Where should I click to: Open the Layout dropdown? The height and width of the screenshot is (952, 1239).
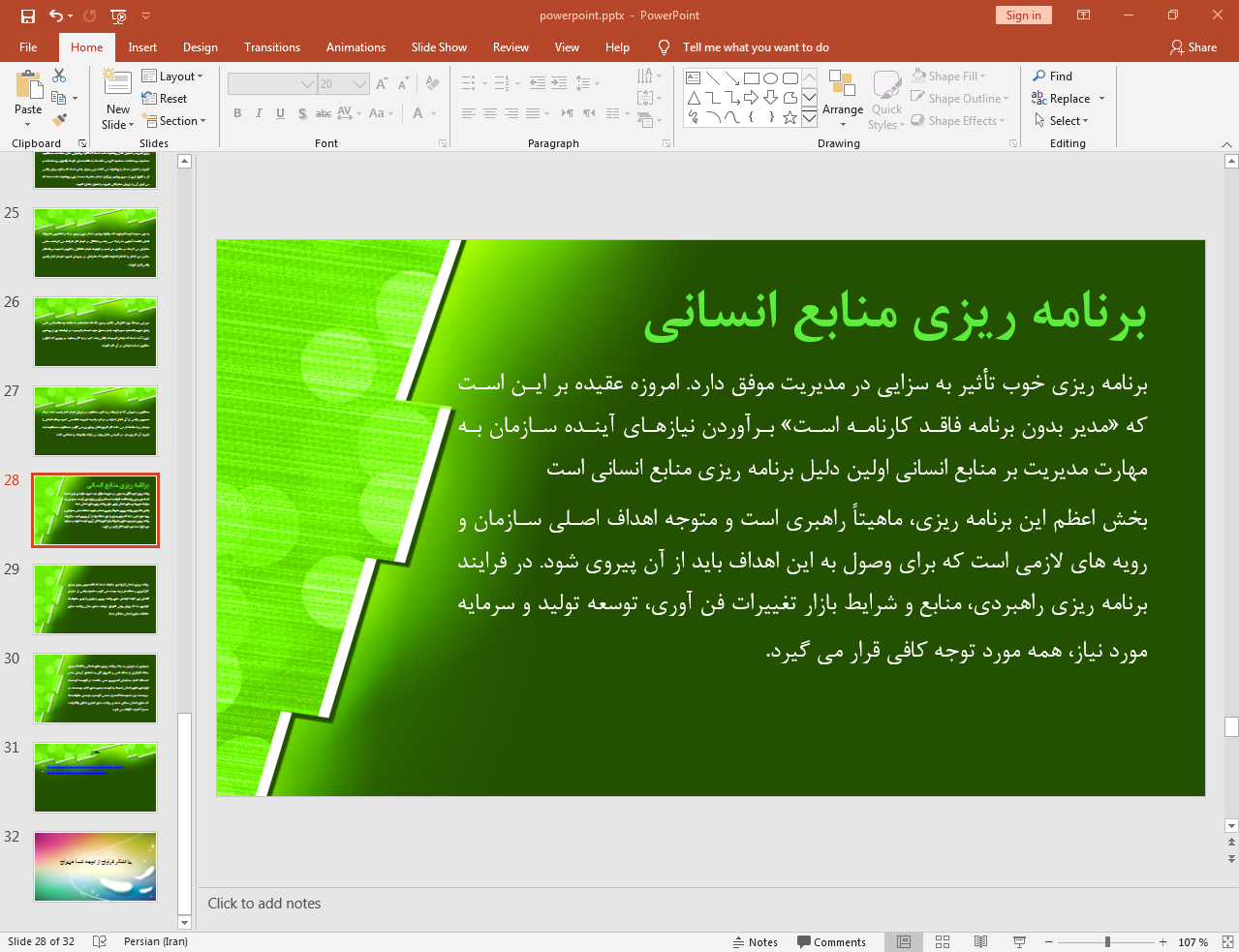click(x=172, y=77)
